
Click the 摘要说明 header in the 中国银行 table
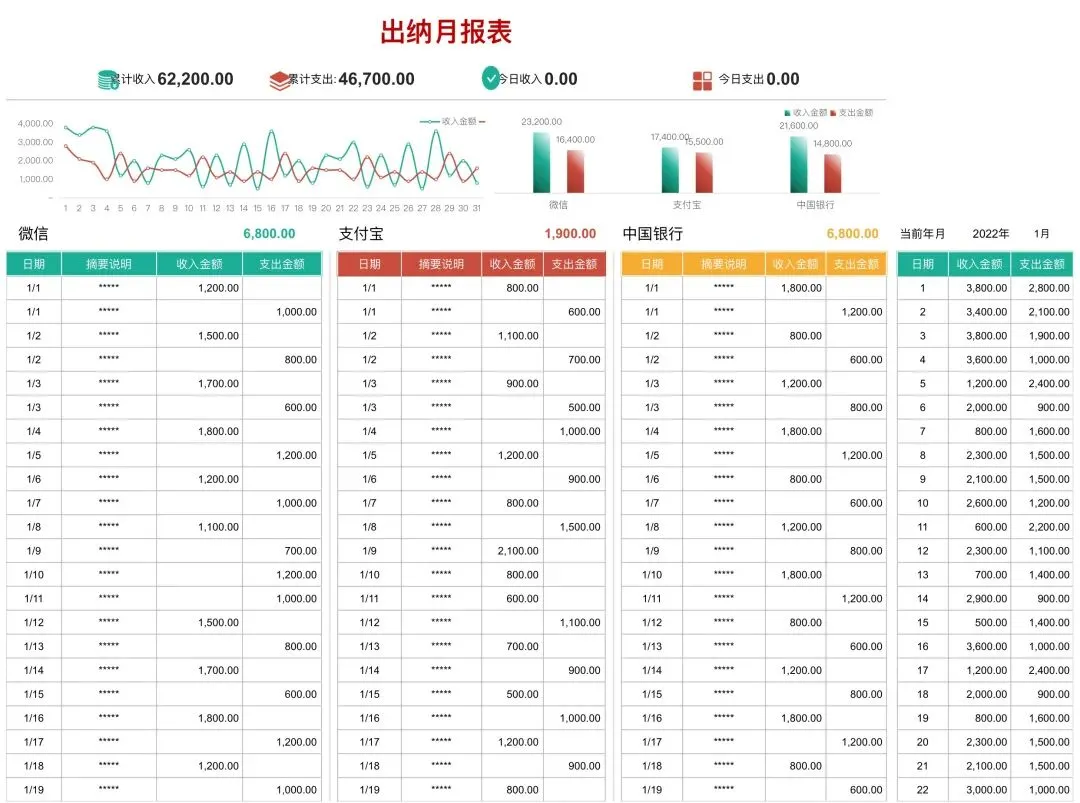[x=724, y=264]
